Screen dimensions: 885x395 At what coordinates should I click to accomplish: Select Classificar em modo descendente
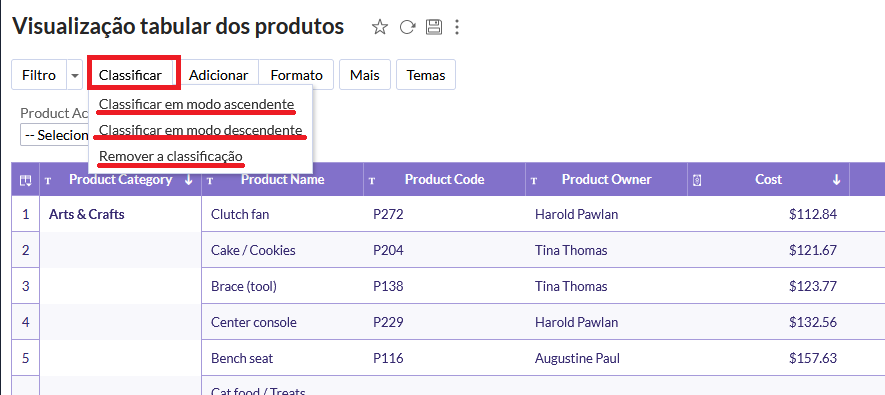[x=200, y=130]
